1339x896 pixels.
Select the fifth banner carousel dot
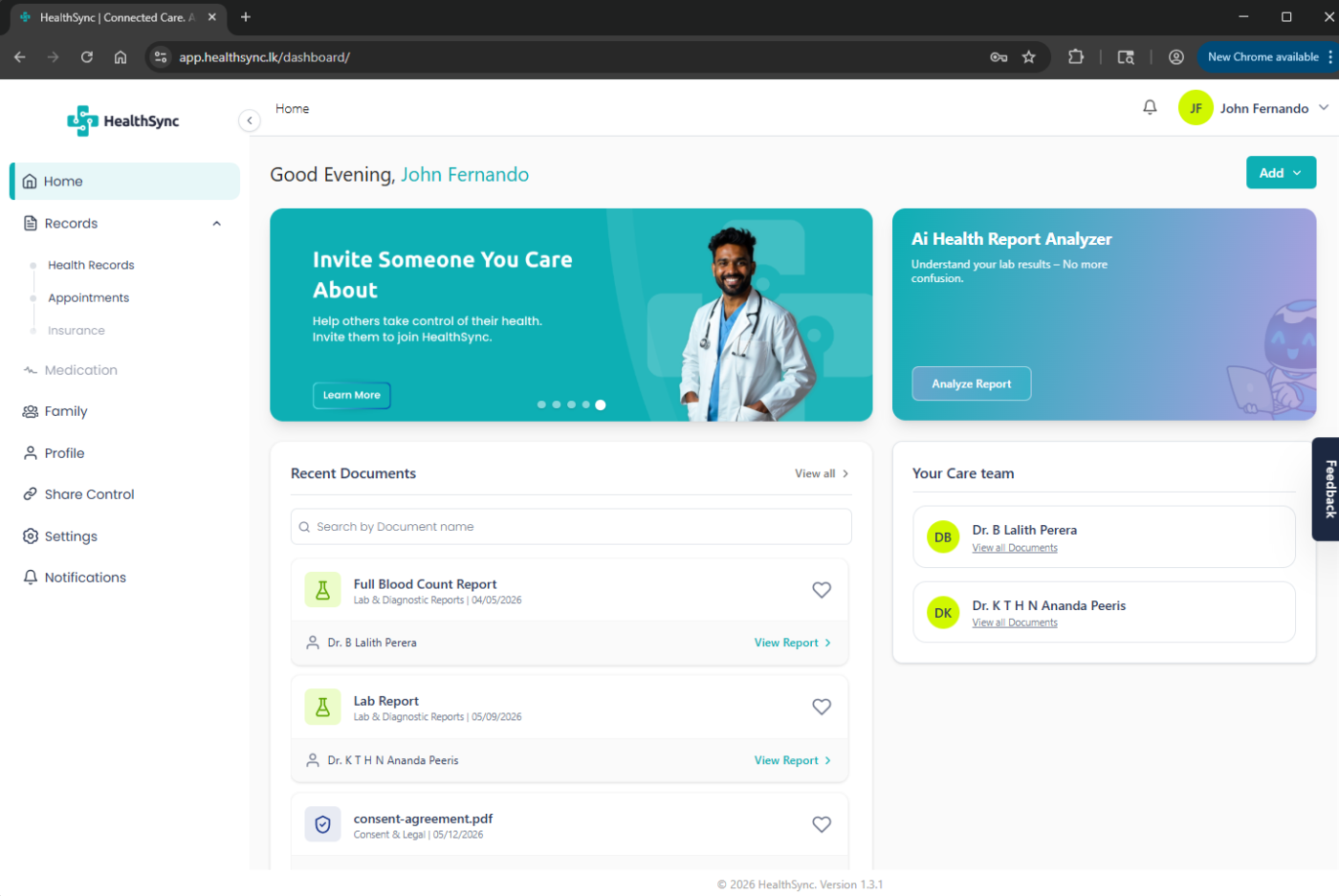point(601,404)
